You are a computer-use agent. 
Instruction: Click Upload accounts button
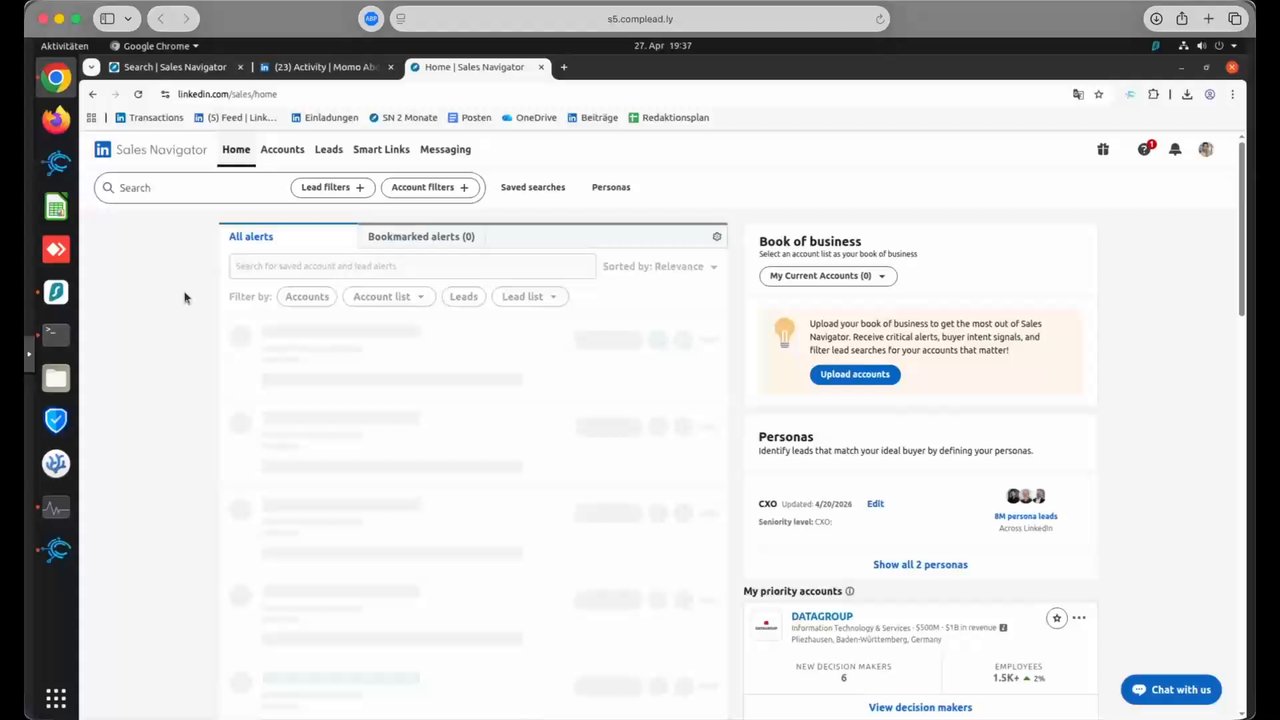pyautogui.click(x=855, y=374)
